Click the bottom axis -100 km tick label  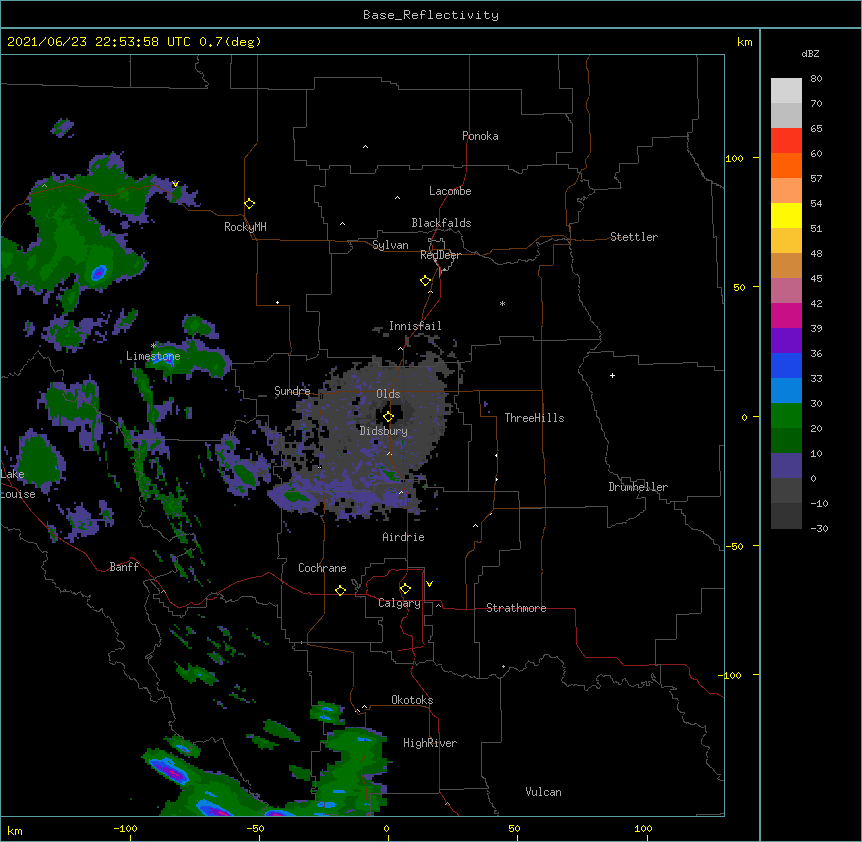125,828
